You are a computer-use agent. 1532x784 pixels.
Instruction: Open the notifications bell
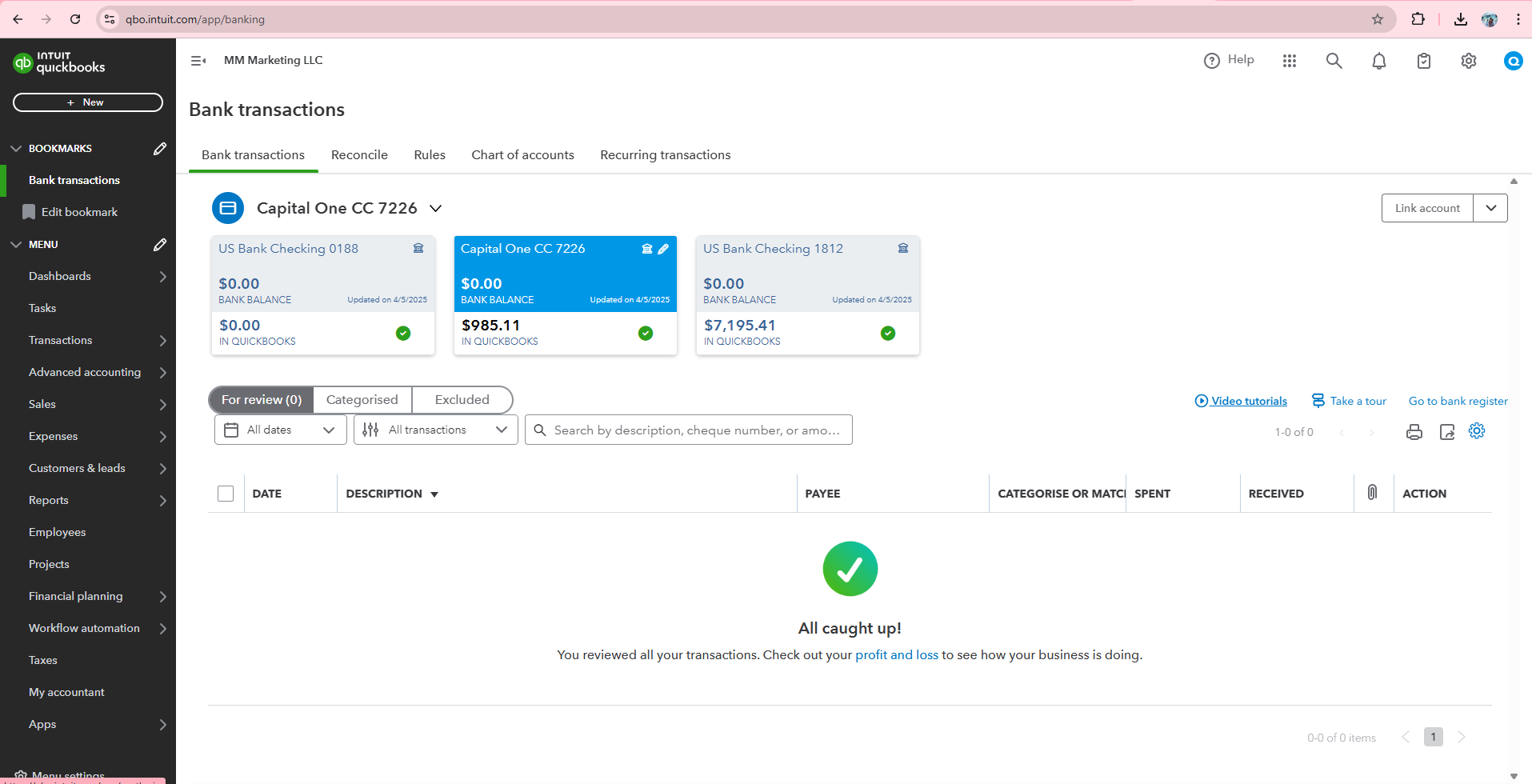tap(1379, 61)
